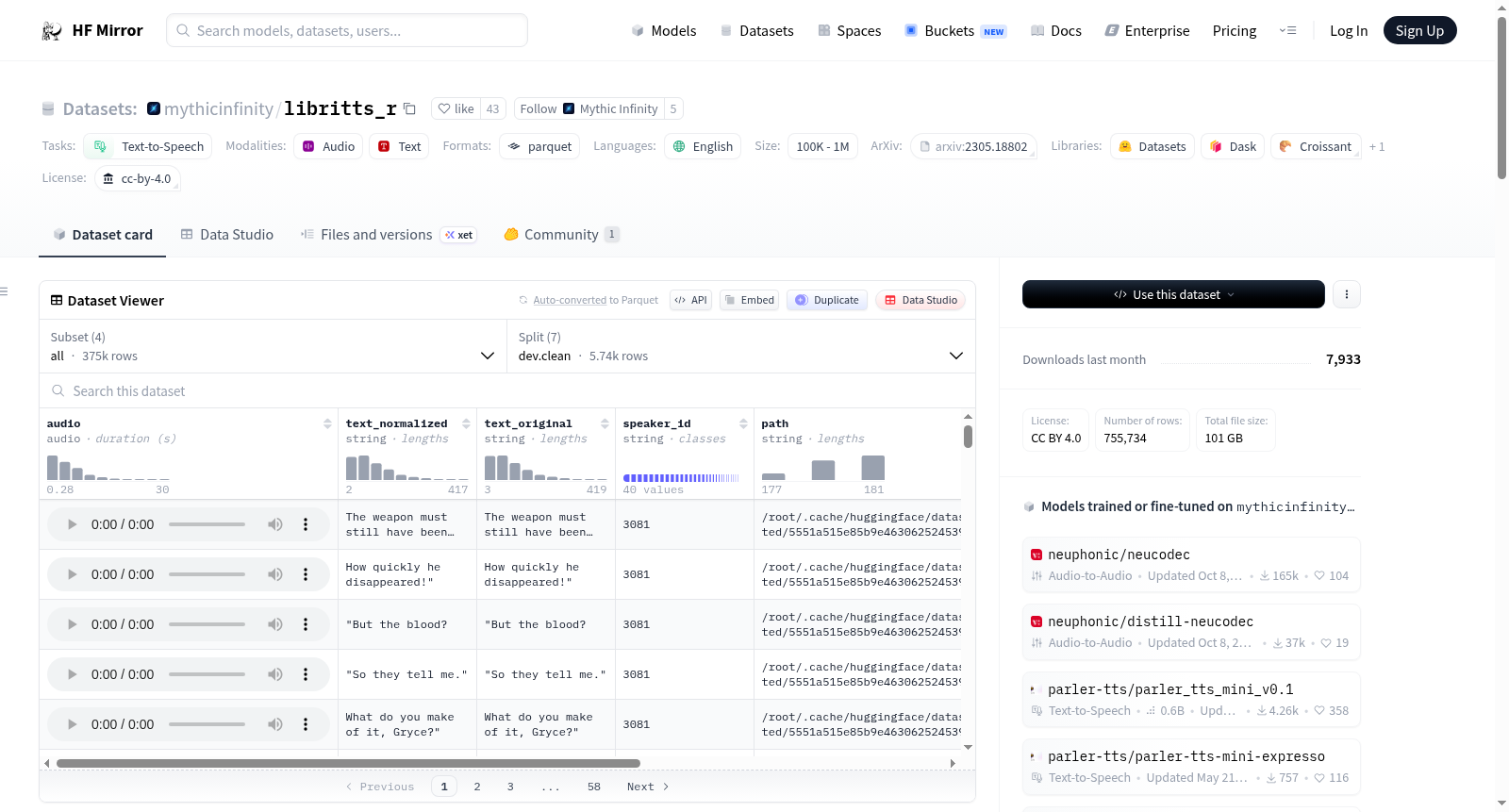Go to page 2 of the dataset

tap(477, 787)
